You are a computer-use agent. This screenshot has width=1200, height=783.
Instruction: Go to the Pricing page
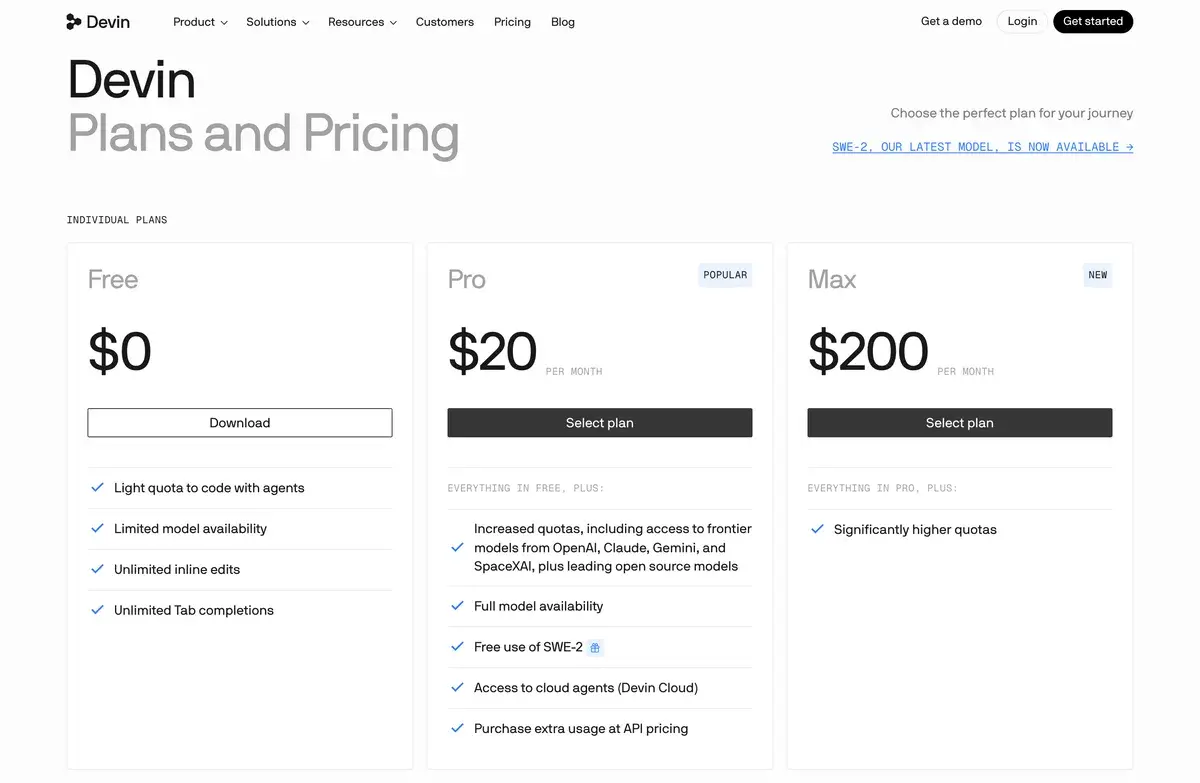click(512, 22)
